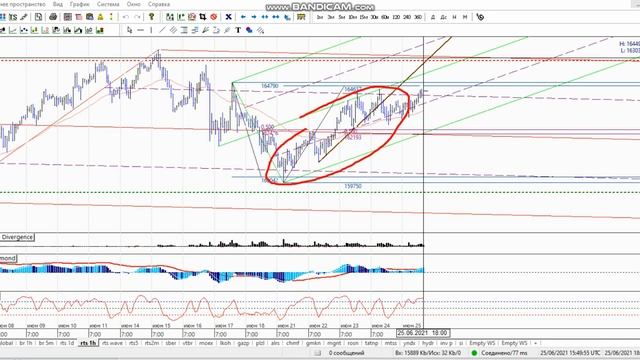Select the vertical line drawing tool
This screenshot has height=360, width=640.
click(x=151, y=30)
